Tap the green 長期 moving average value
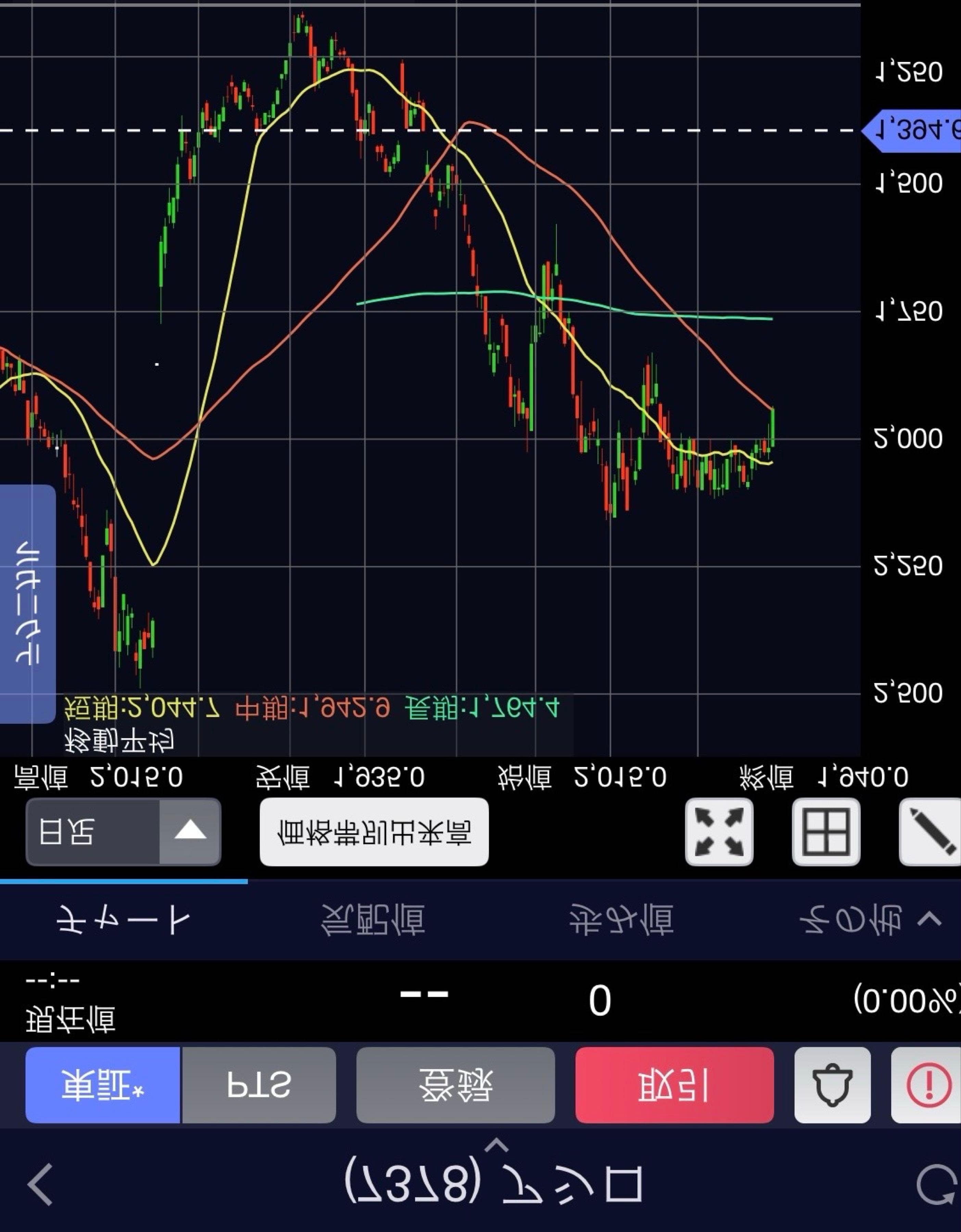This screenshot has height=1232, width=961. point(482,708)
